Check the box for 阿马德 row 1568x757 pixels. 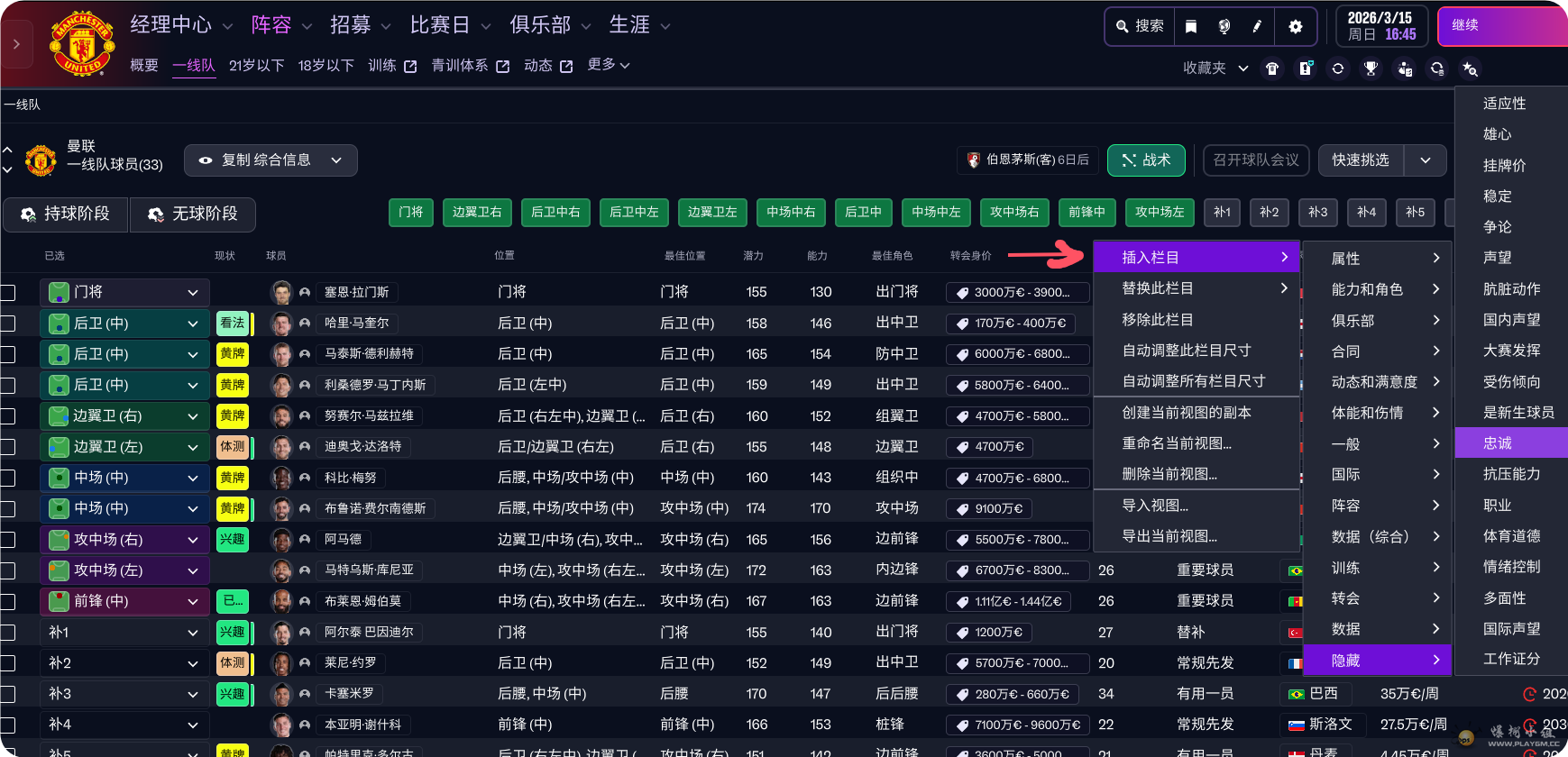8,540
